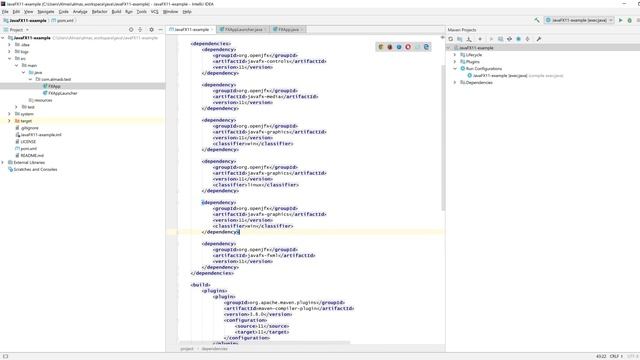Open the VCS menu
This screenshot has width=640, height=360.
point(154,12)
